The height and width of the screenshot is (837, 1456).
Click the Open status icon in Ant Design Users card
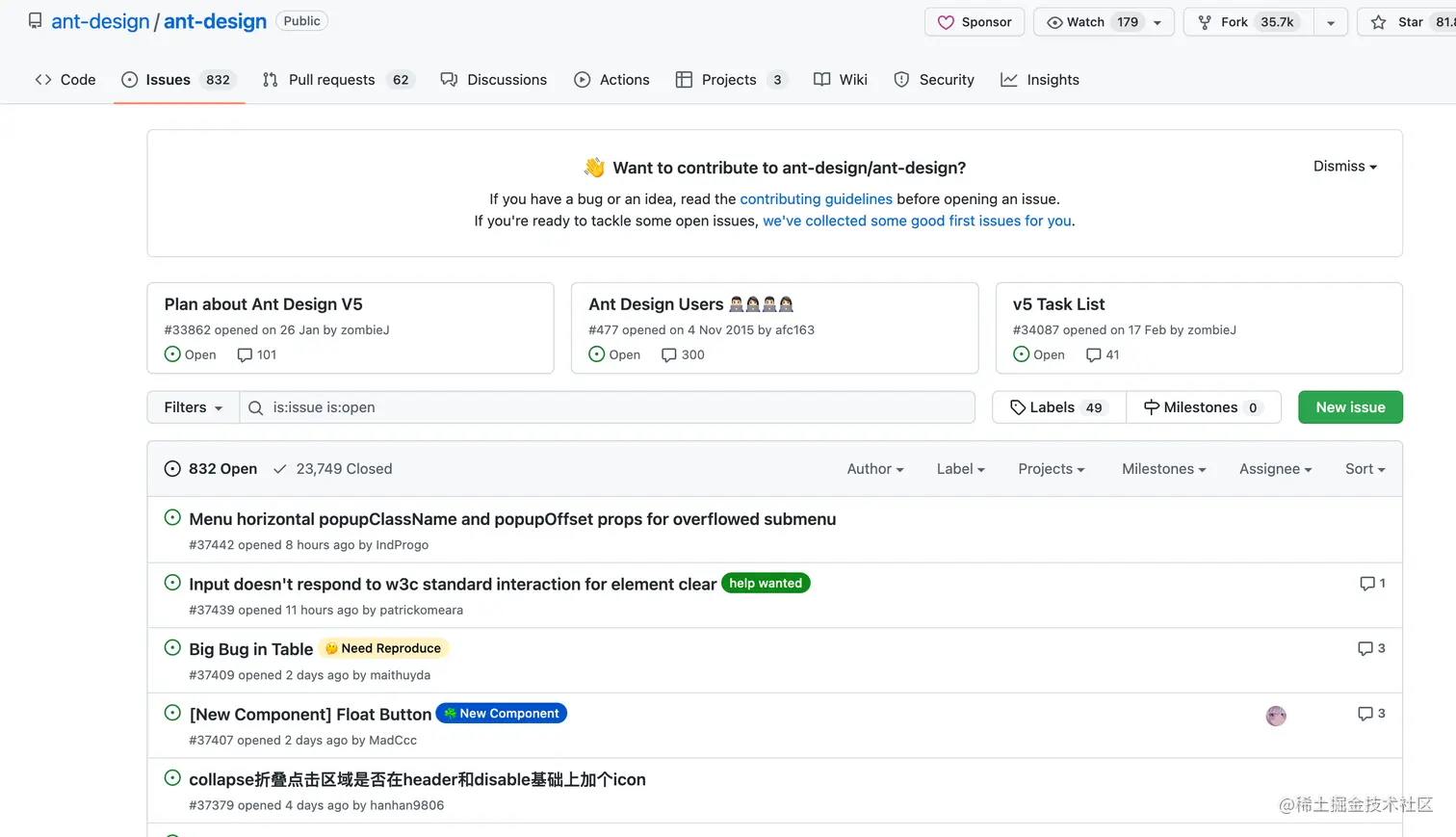pos(597,354)
